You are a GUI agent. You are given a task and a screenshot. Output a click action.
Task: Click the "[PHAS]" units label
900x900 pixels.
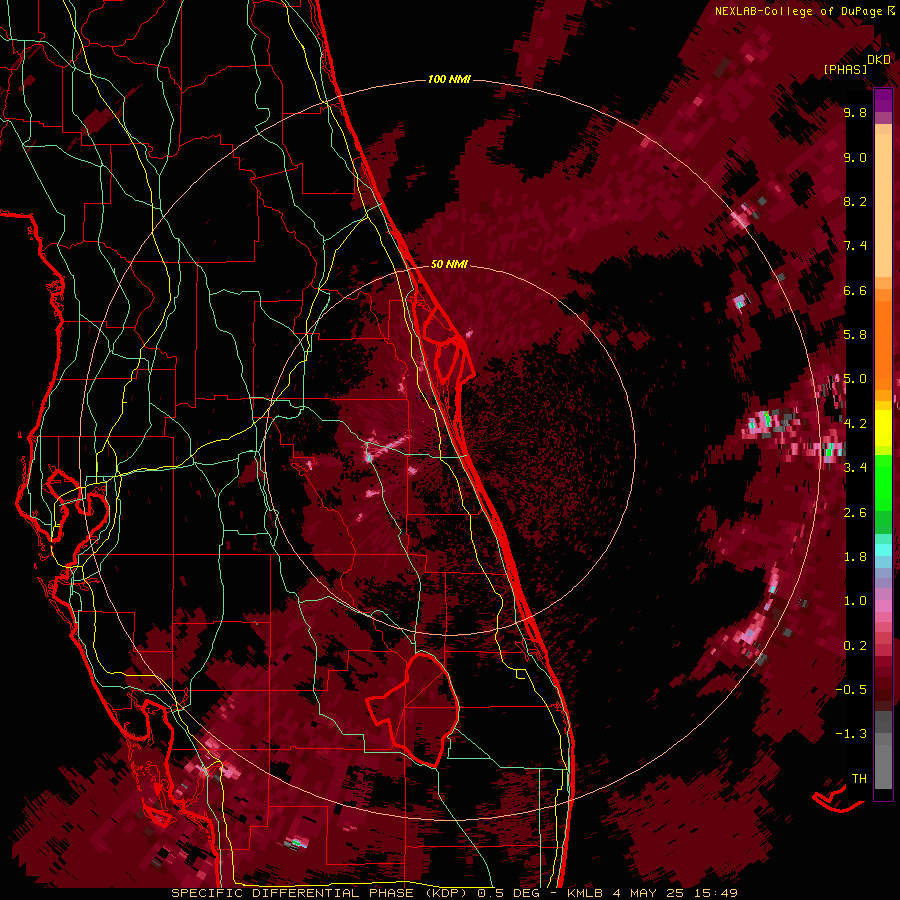(x=845, y=69)
